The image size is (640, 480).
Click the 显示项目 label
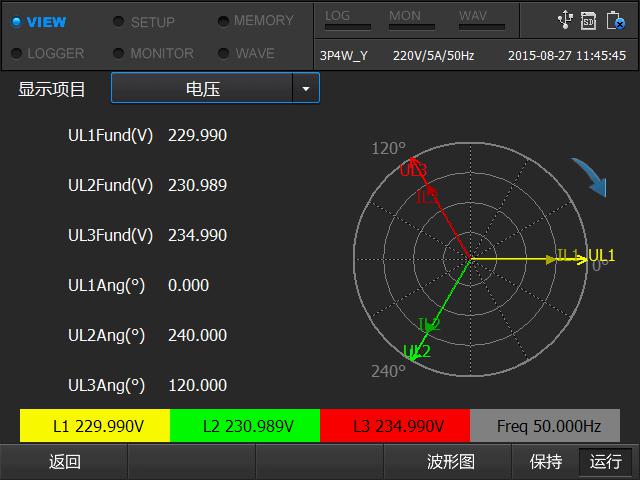[x=51, y=89]
